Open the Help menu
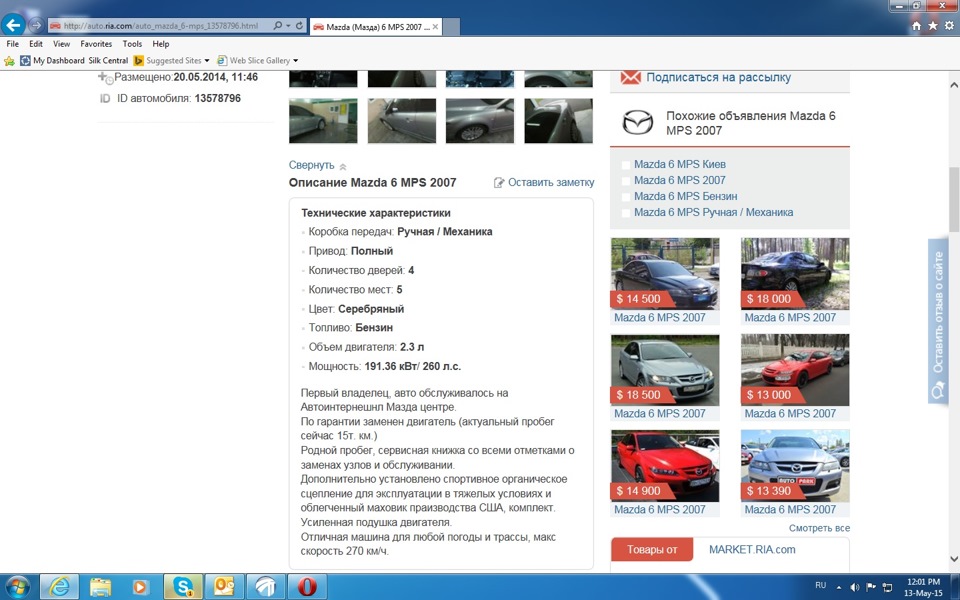The width and height of the screenshot is (960, 600). 161,44
